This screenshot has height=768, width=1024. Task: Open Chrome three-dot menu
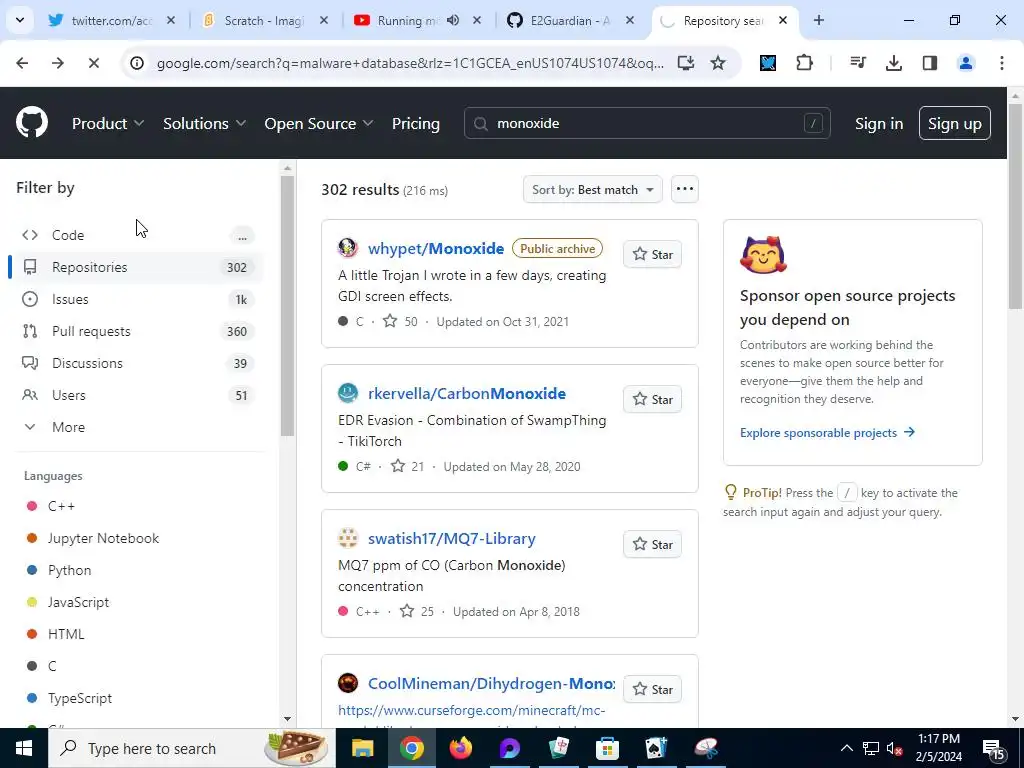1001,63
